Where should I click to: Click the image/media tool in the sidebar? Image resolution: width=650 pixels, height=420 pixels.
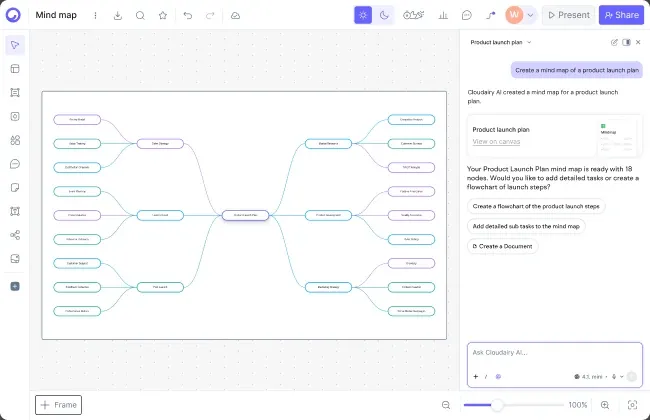click(15, 259)
